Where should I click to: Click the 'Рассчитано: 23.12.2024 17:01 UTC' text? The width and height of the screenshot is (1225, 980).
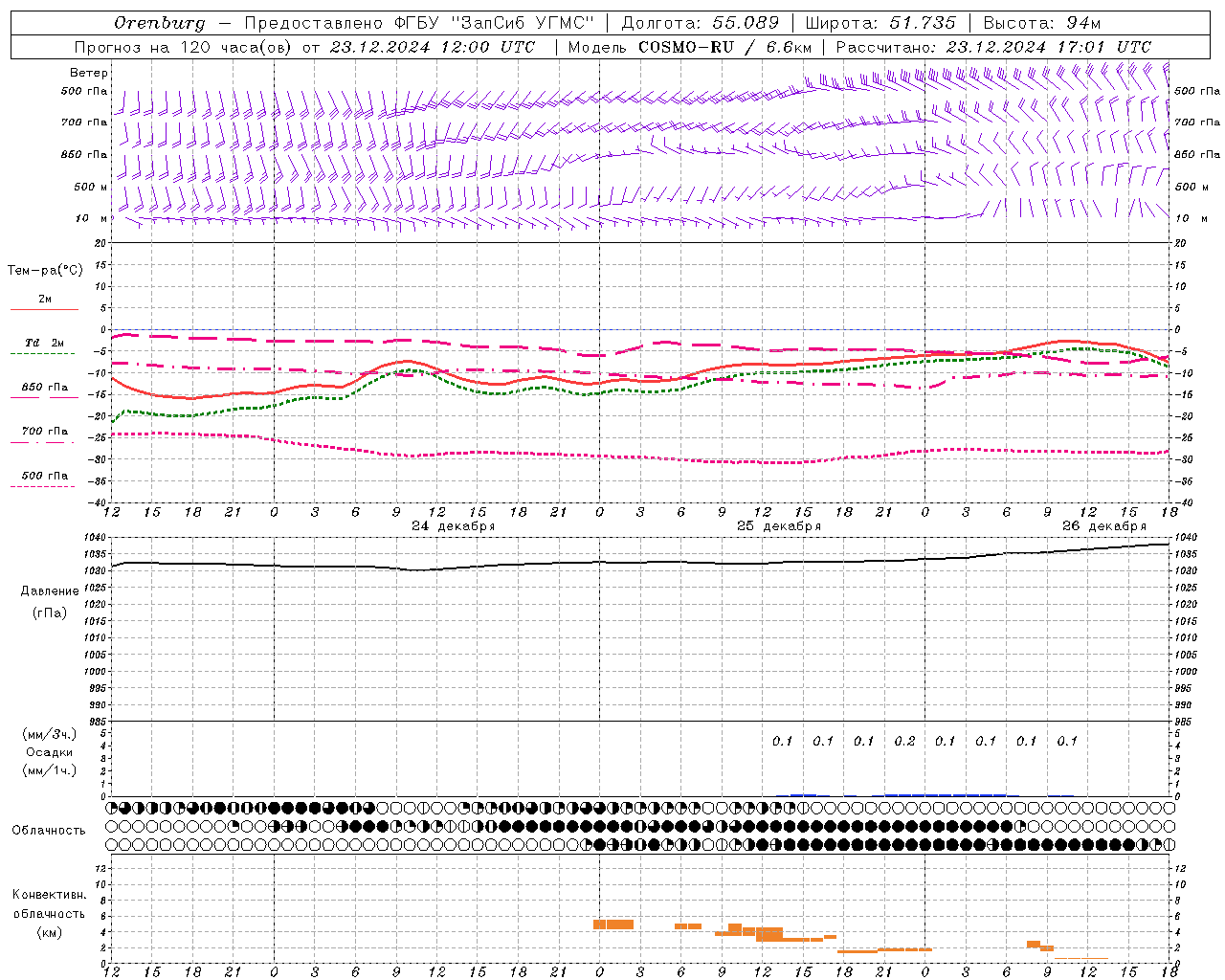tap(993, 47)
